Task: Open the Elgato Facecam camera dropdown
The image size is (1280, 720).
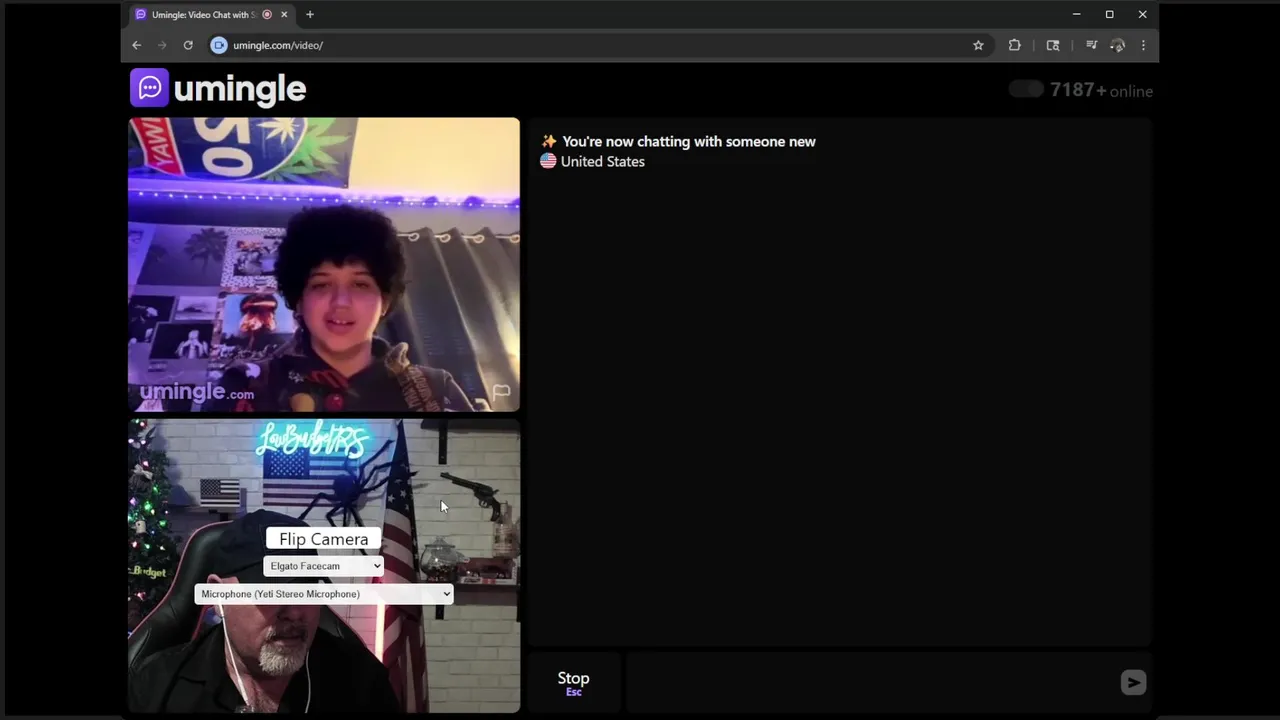Action: 324,566
